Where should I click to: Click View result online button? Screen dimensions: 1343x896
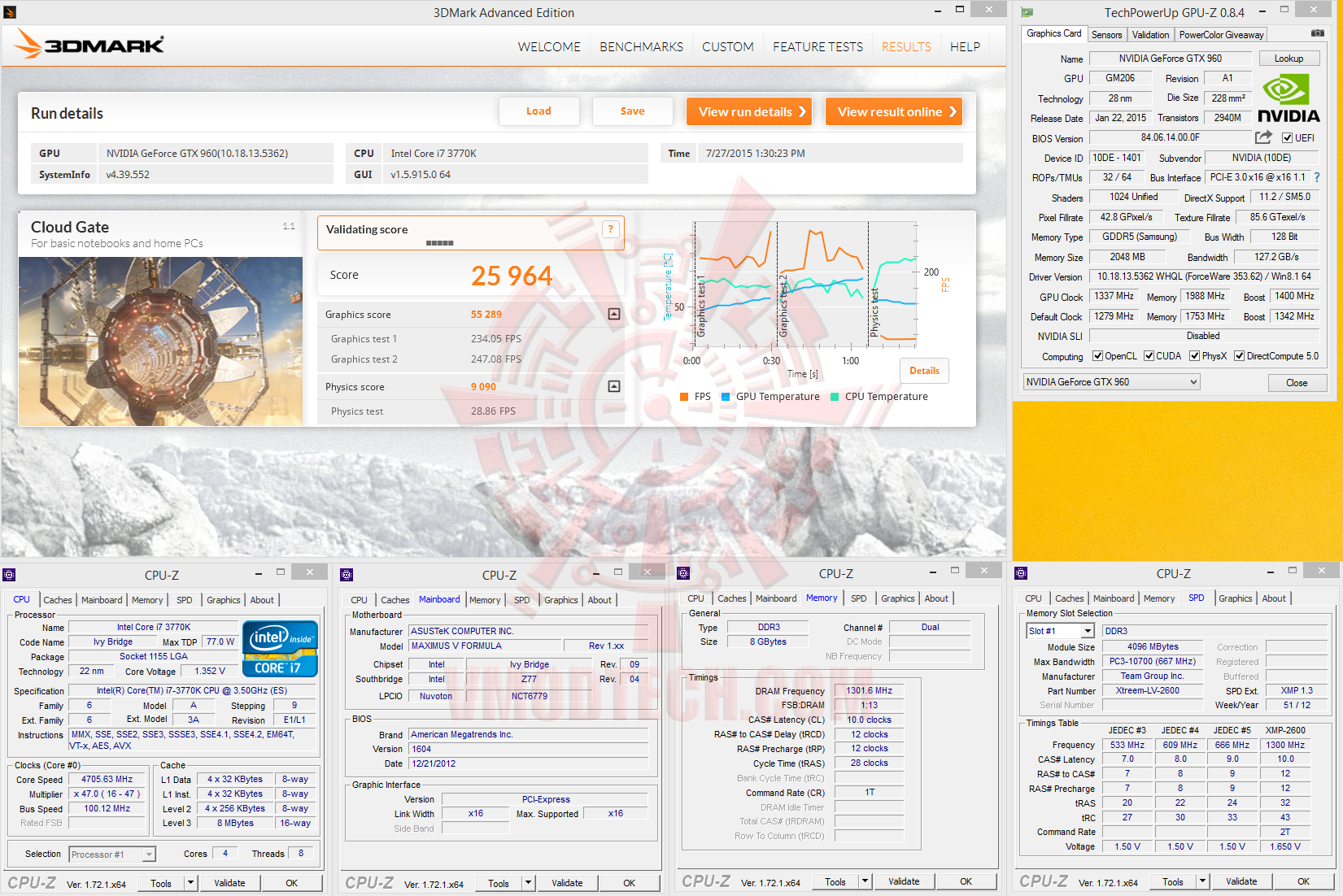894,111
